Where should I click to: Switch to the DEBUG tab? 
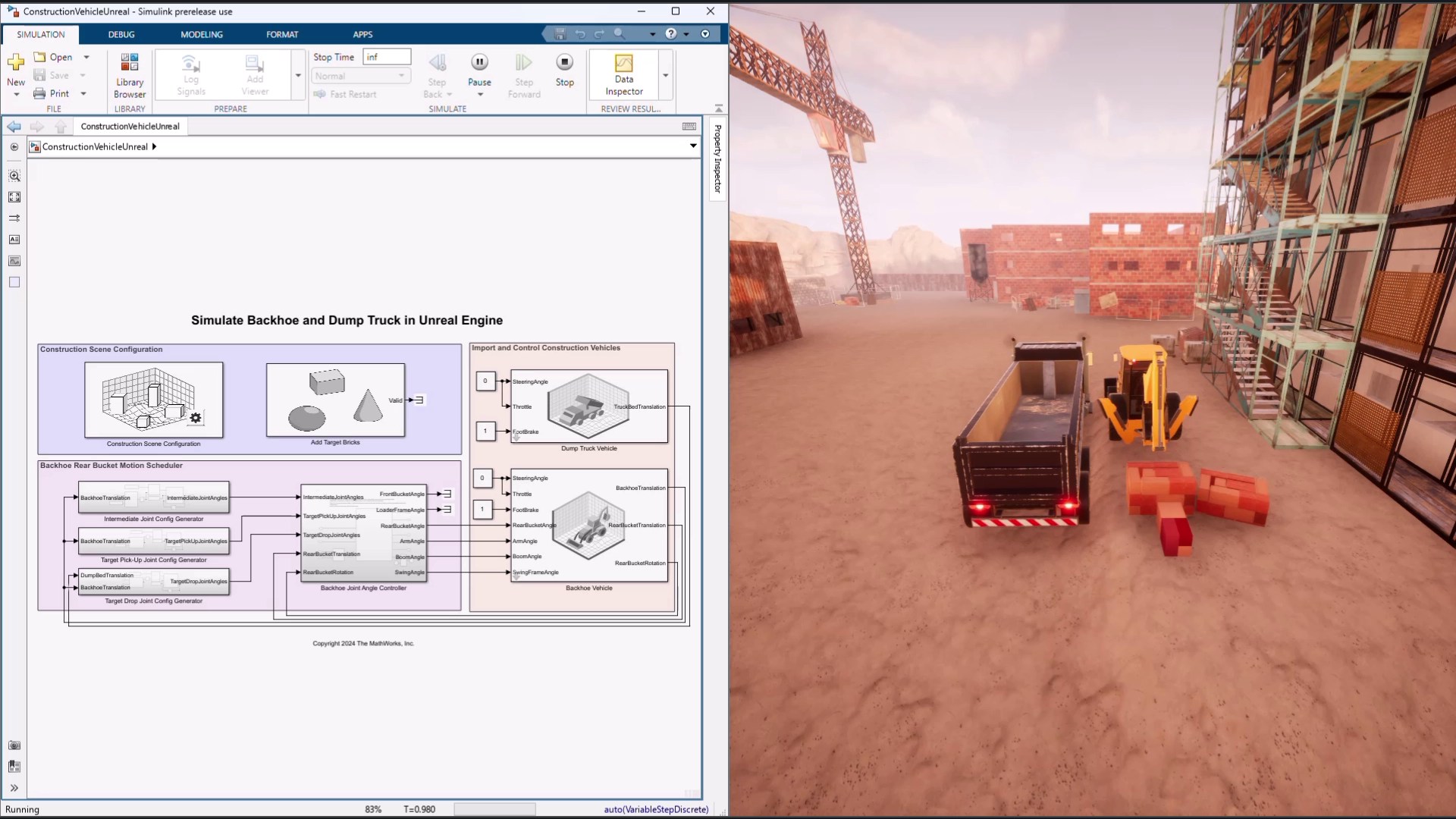point(121,34)
